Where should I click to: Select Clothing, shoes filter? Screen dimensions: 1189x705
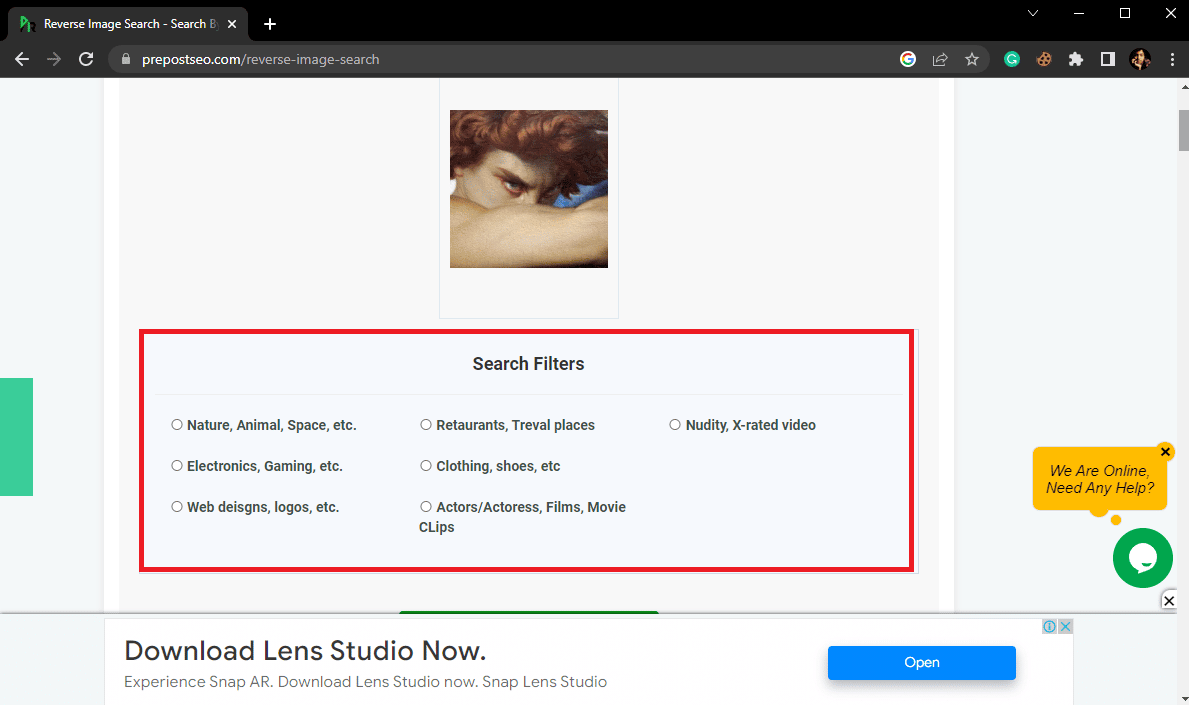tap(426, 465)
